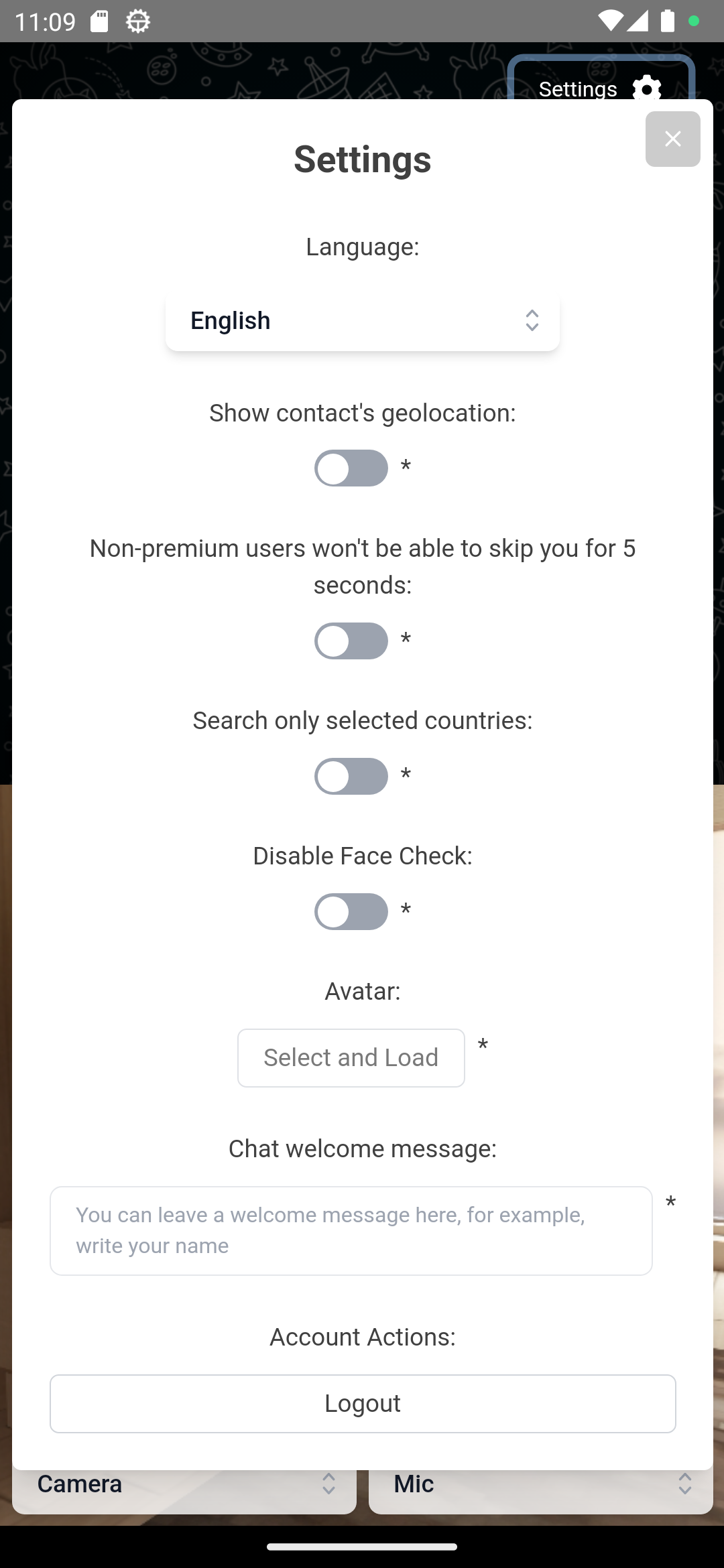Expand the Mic selector dropdown
724x1568 pixels.
tap(540, 1485)
